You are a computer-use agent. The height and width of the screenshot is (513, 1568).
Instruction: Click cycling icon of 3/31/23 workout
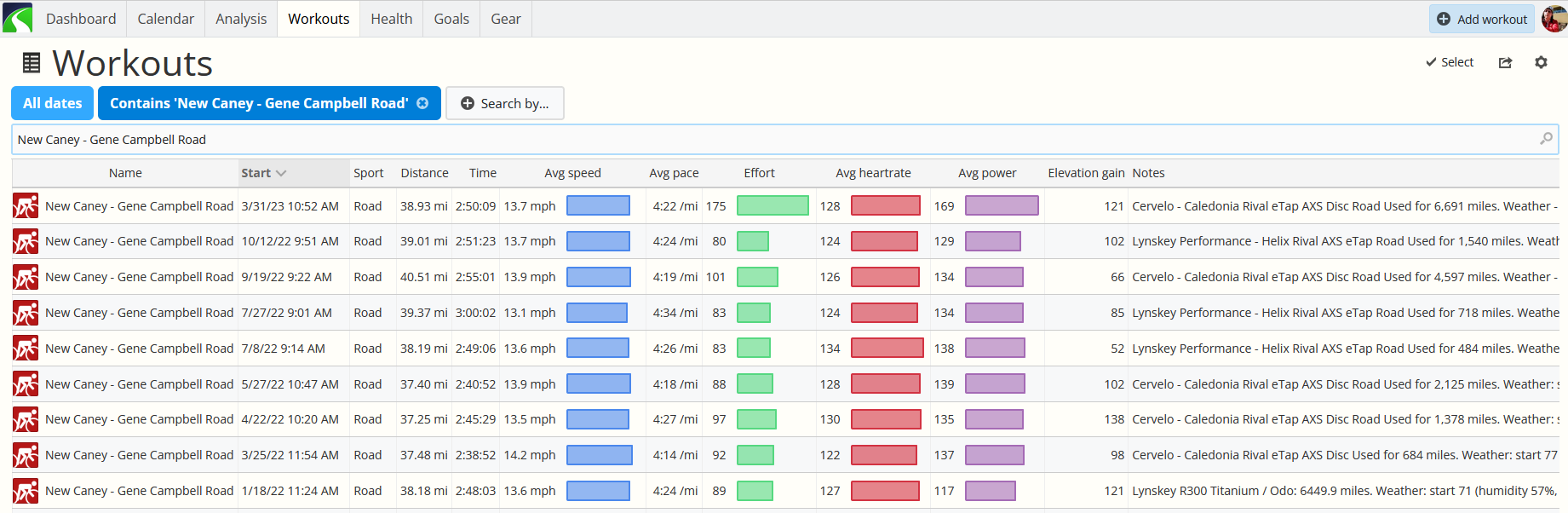tap(26, 206)
